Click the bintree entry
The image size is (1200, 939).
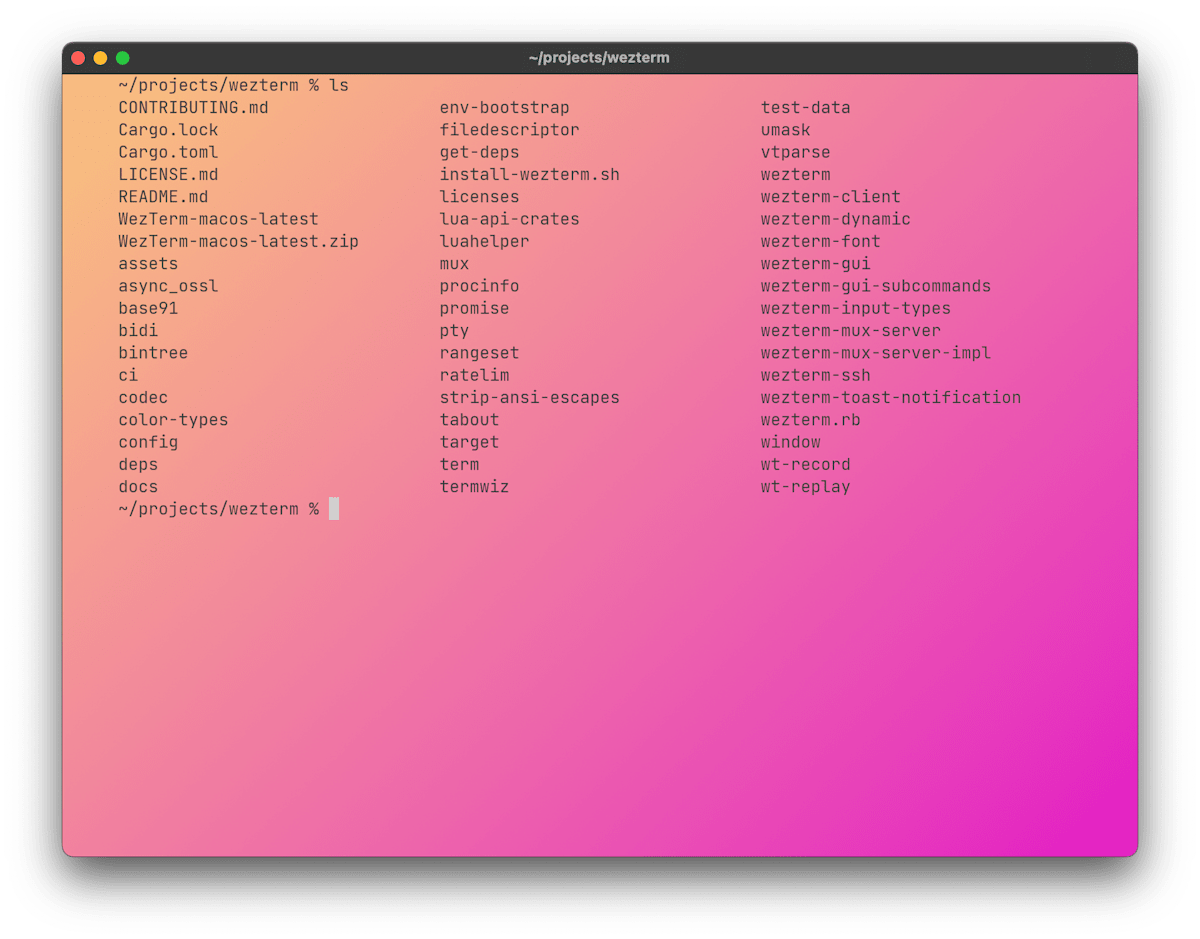pos(153,353)
